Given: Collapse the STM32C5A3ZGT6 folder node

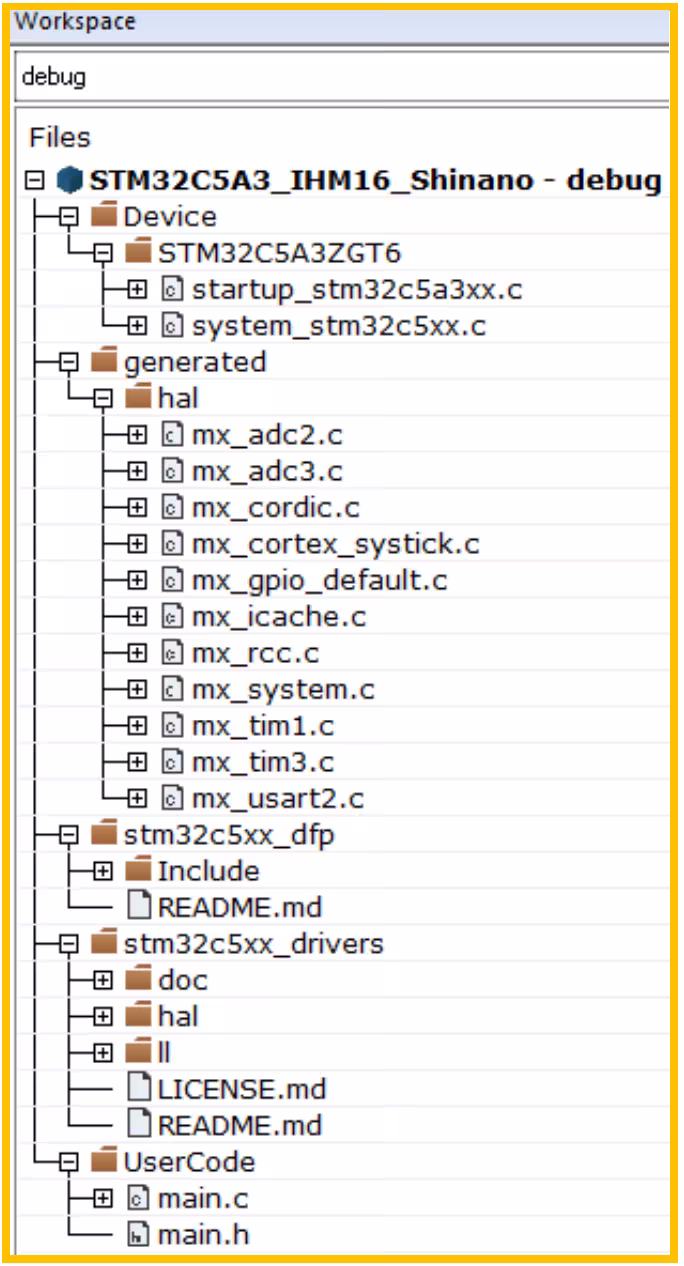Looking at the screenshot, I should [x=104, y=253].
